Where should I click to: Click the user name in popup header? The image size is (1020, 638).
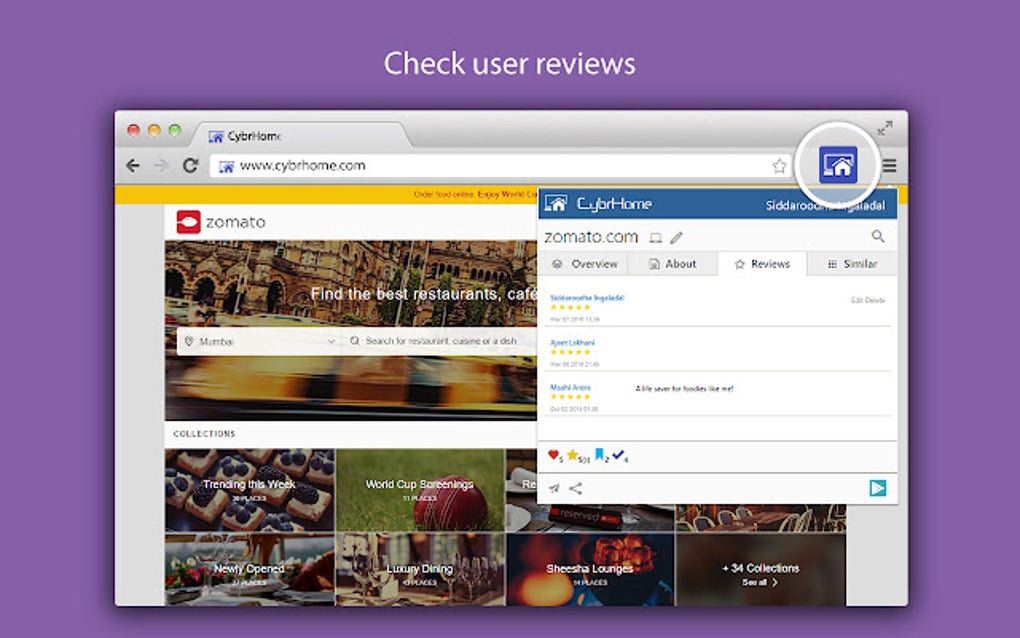[825, 206]
